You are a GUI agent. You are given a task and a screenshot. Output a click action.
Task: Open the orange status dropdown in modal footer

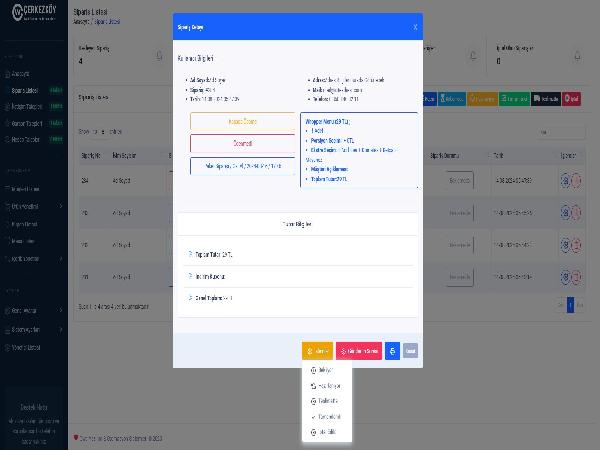click(317, 351)
